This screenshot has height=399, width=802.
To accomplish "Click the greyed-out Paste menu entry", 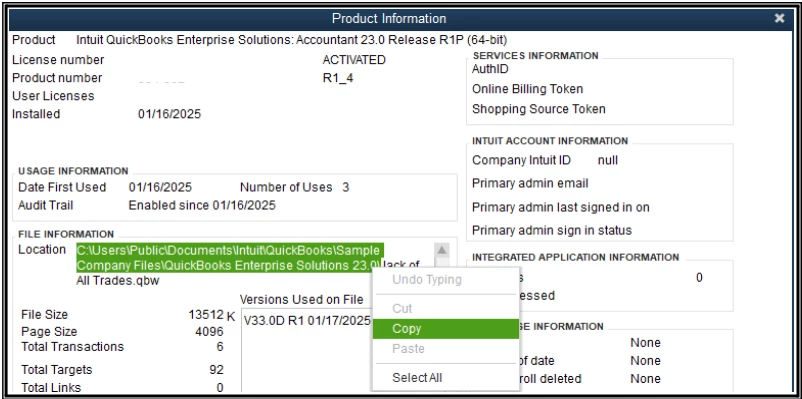I will [446, 349].
